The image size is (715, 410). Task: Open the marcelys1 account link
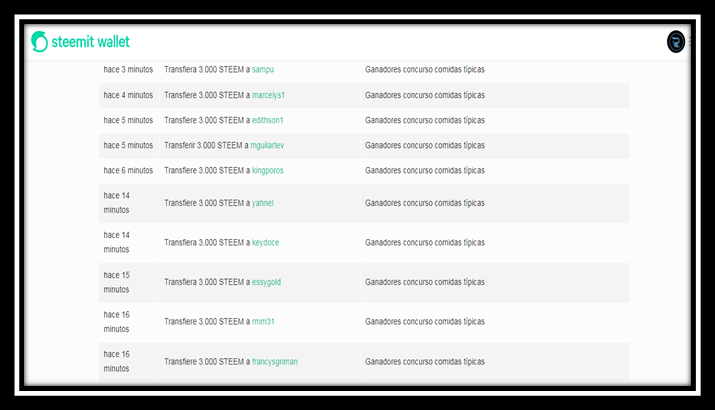tap(268, 95)
